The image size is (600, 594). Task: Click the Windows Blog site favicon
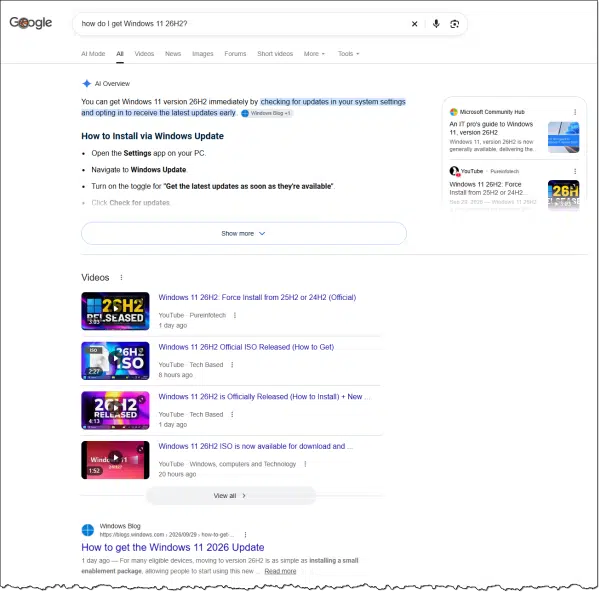[88, 530]
